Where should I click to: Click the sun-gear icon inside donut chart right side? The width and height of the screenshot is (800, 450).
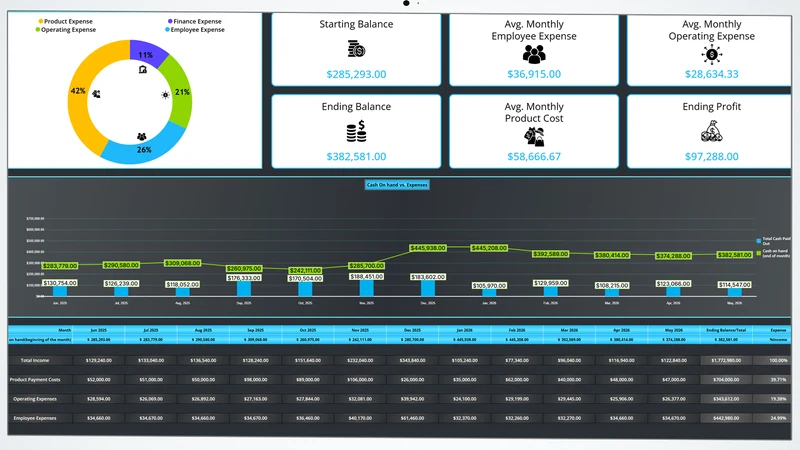(x=165, y=95)
